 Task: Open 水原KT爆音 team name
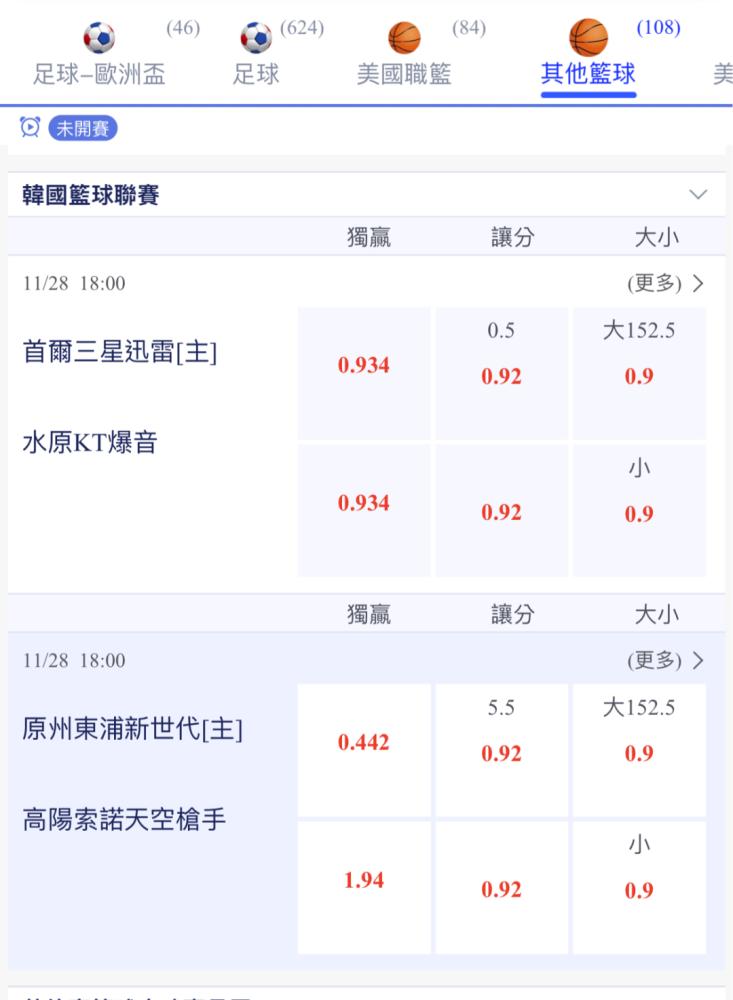[x=89, y=442]
